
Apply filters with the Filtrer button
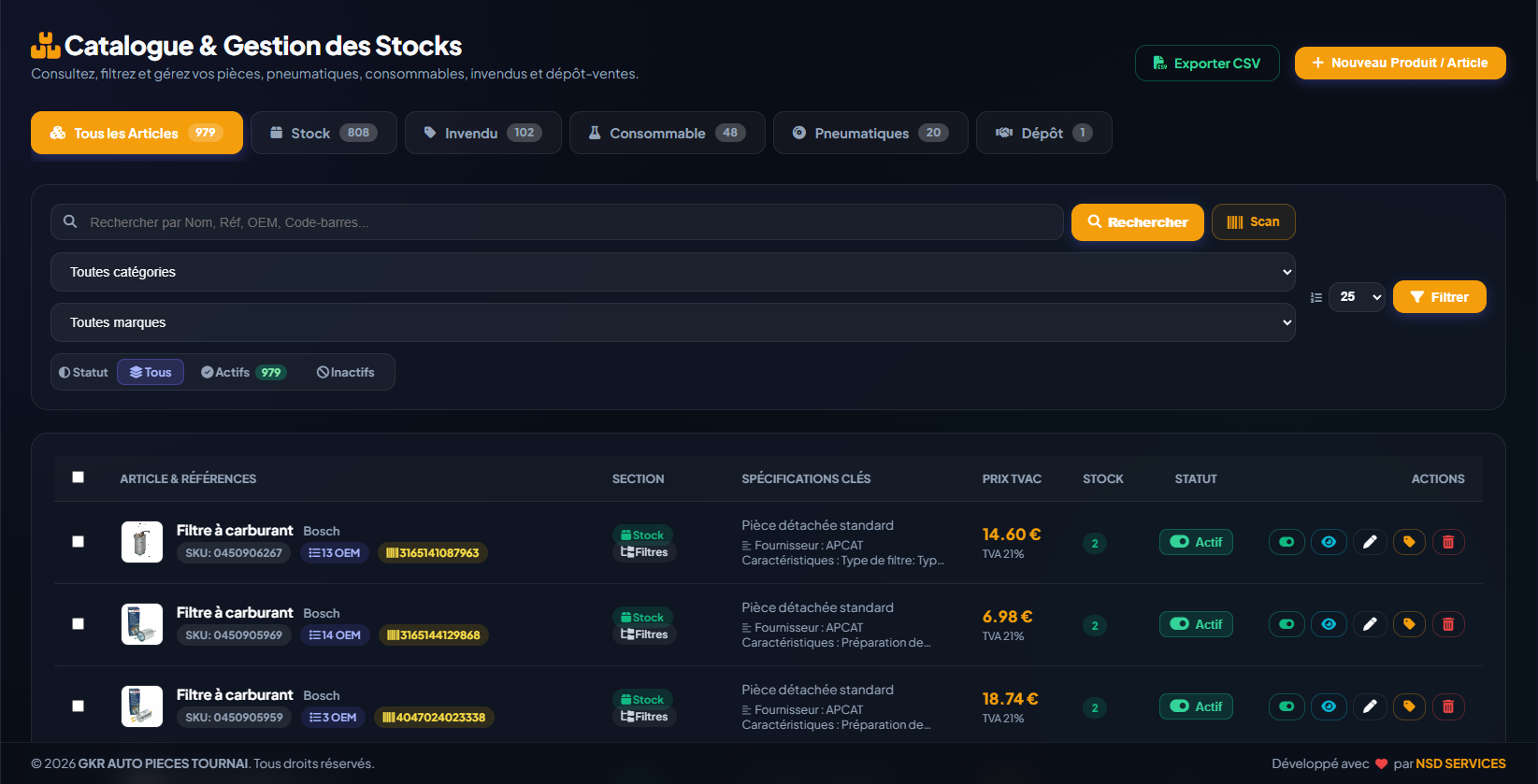[1440, 297]
